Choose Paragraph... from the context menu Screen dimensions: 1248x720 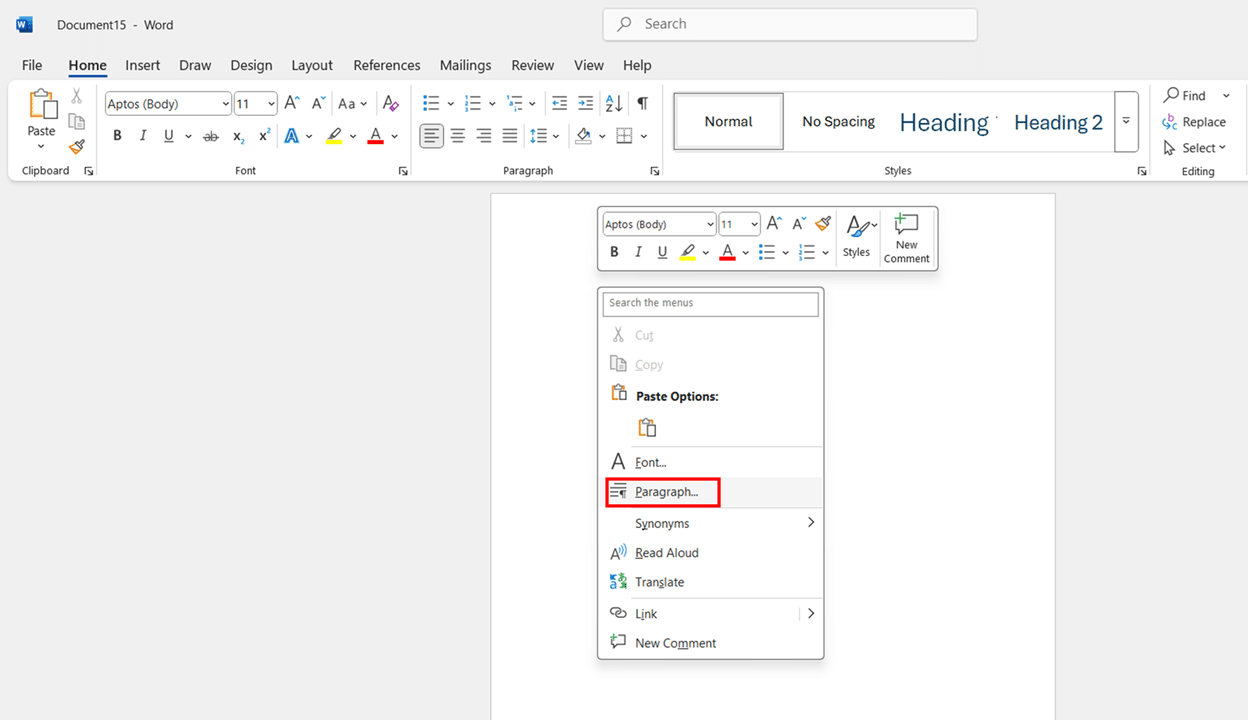[x=711, y=492]
